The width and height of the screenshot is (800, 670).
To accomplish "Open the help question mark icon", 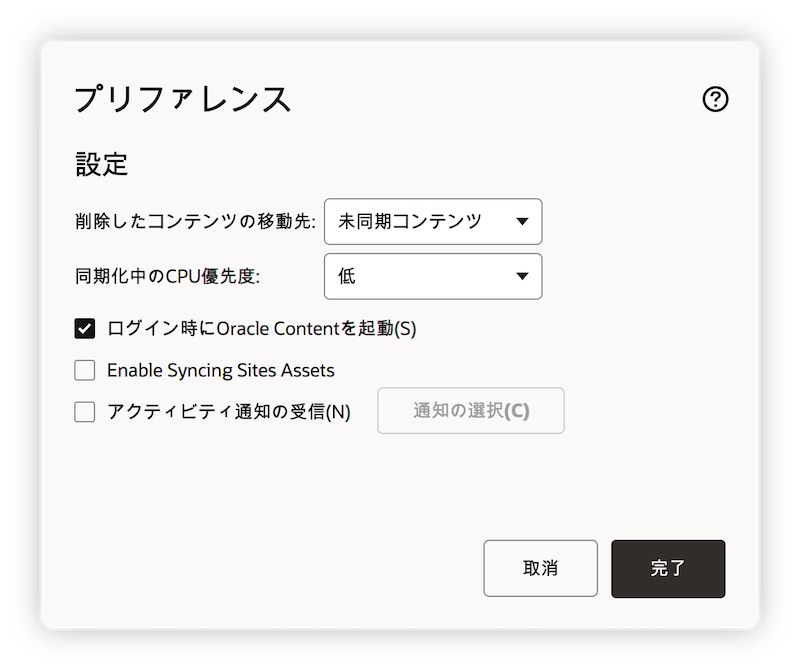I will pos(716,99).
